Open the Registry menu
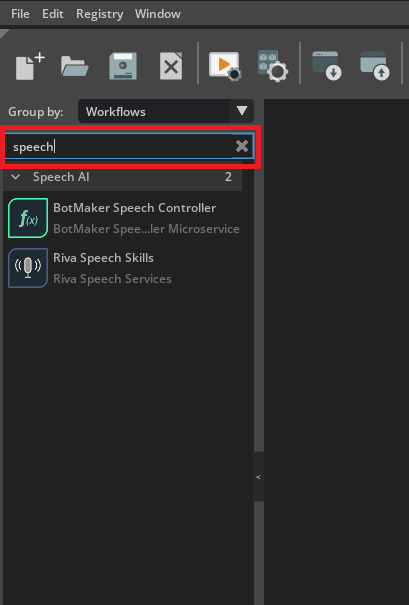 [100, 14]
